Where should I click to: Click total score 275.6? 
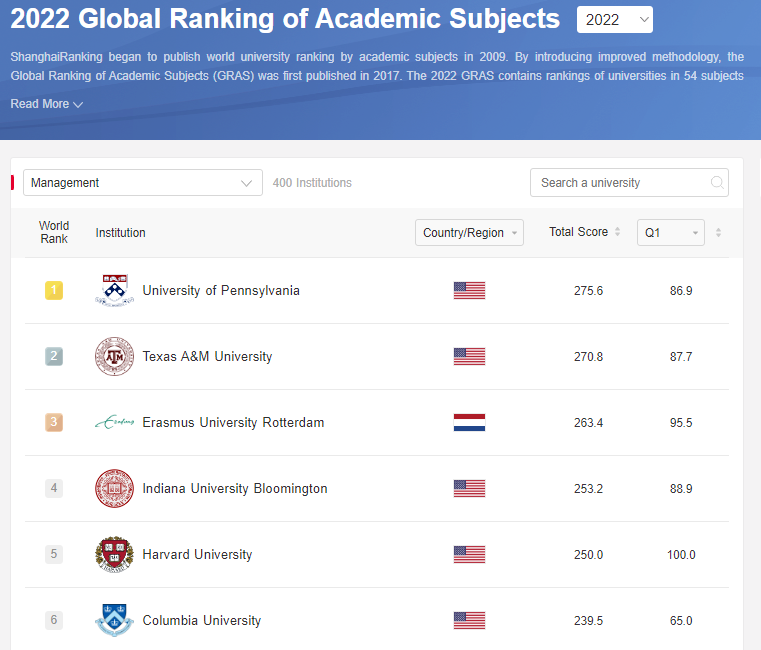(588, 291)
